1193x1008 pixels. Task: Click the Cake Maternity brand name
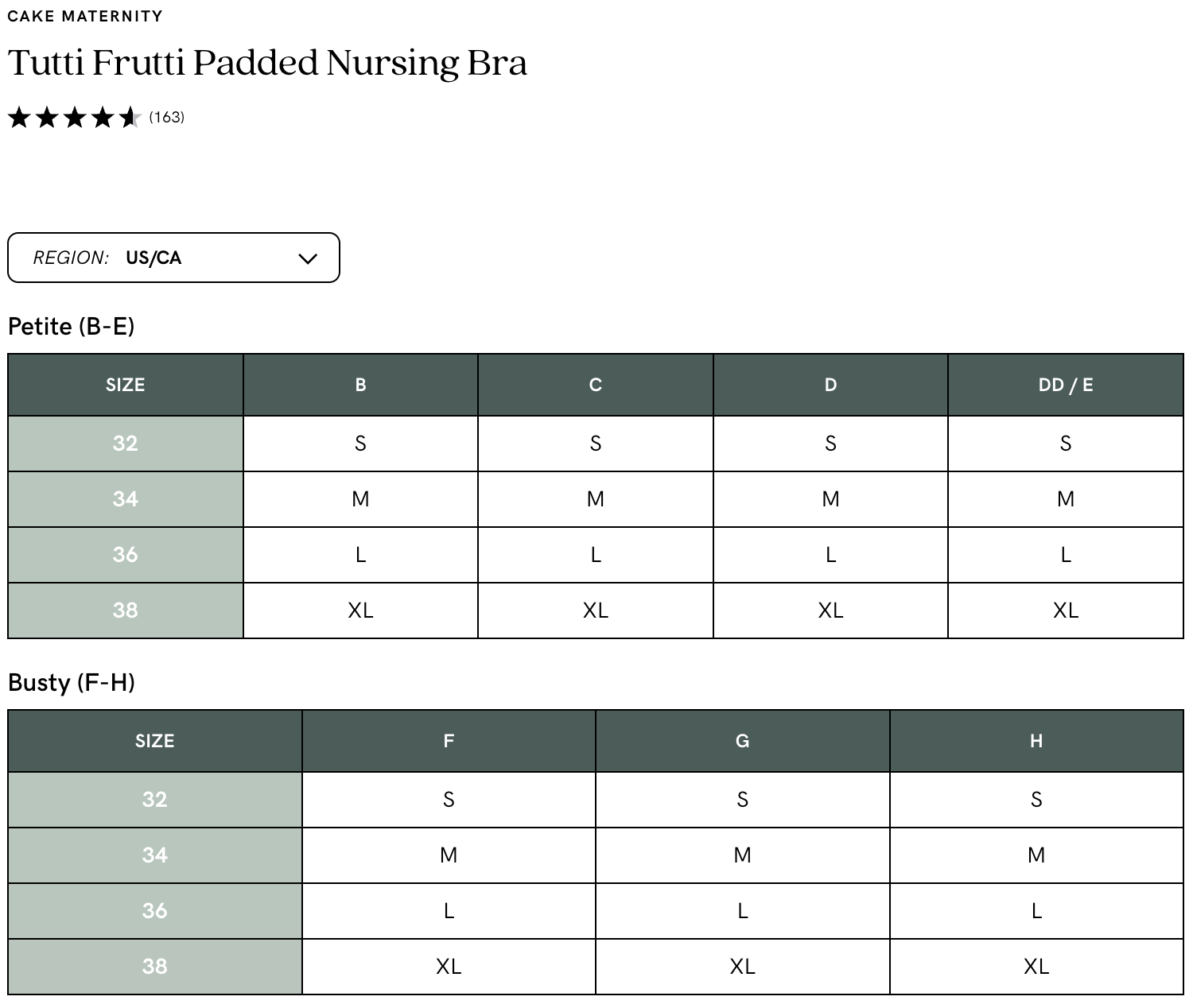coord(85,16)
